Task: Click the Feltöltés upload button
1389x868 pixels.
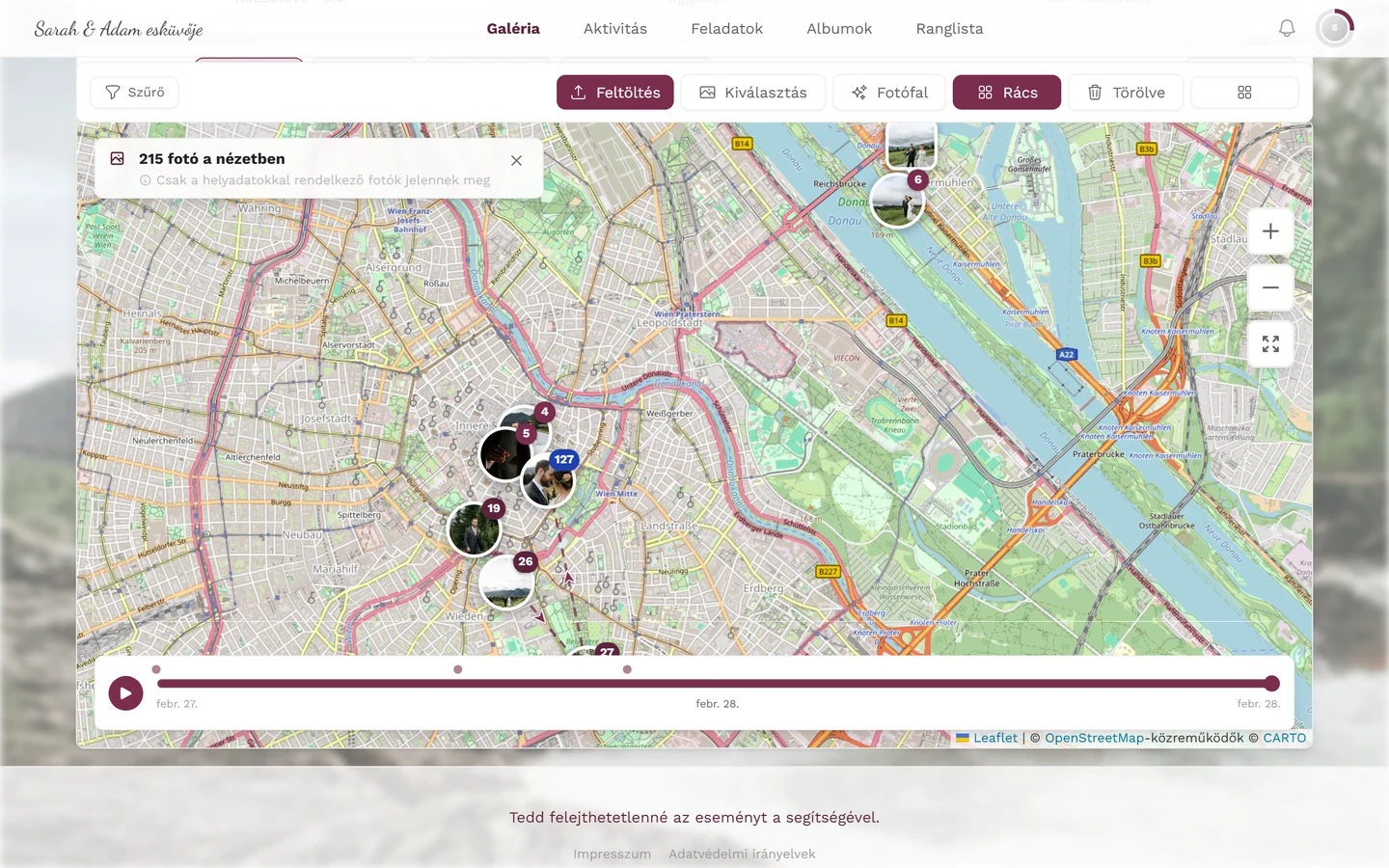Action: pos(615,93)
